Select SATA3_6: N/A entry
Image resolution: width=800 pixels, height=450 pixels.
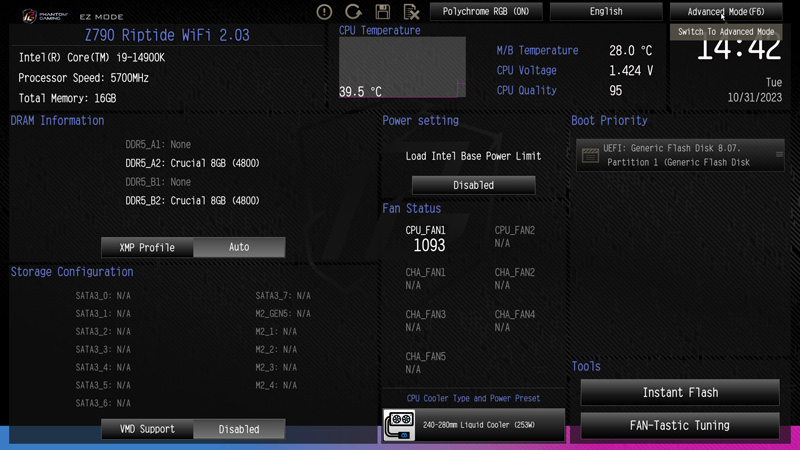(x=103, y=403)
